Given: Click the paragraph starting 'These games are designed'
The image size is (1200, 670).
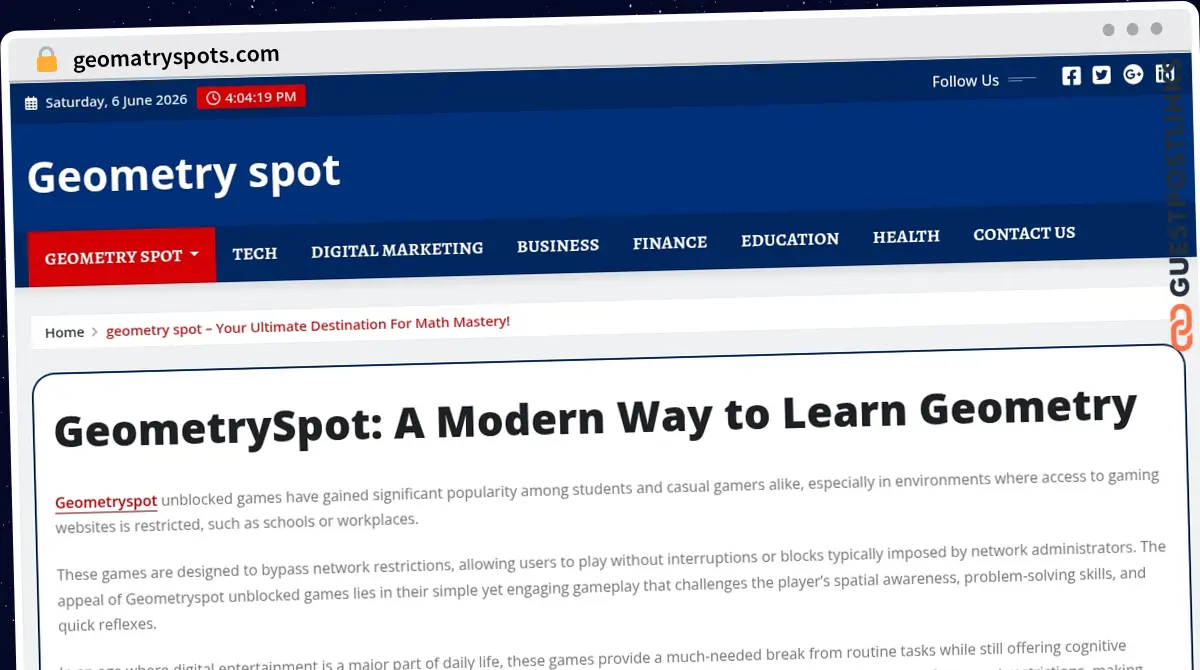Looking at the screenshot, I should [611, 586].
